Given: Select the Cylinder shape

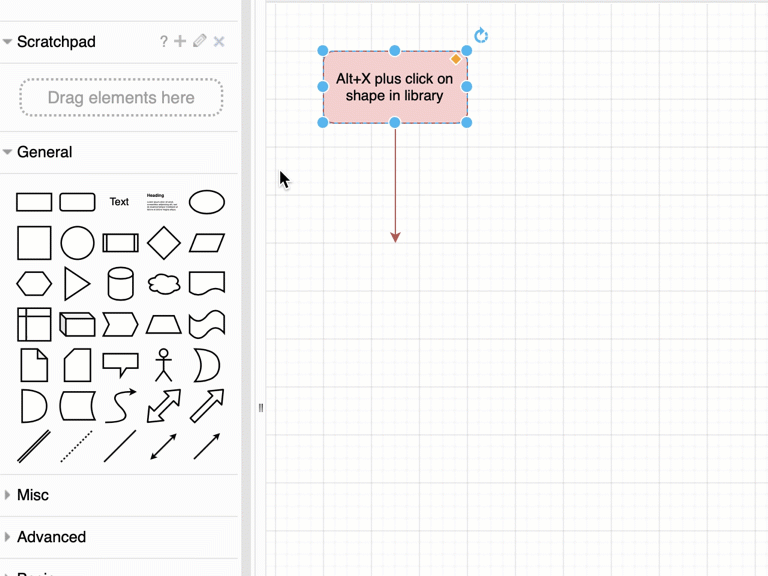Looking at the screenshot, I should pyautogui.click(x=120, y=284).
